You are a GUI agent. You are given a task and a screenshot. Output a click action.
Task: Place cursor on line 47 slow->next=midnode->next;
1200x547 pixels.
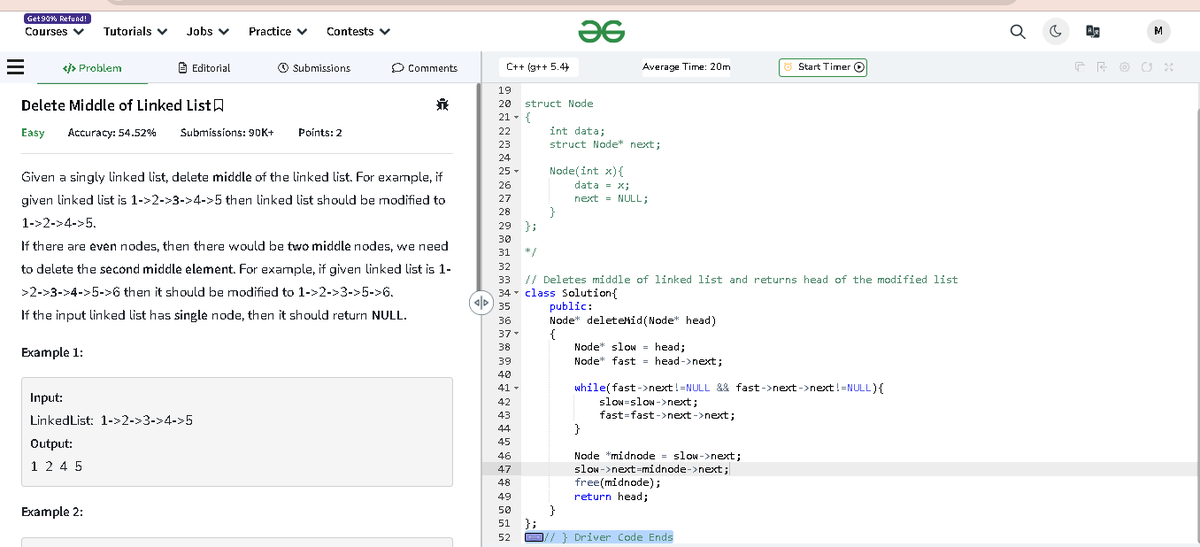pyautogui.click(x=651, y=469)
